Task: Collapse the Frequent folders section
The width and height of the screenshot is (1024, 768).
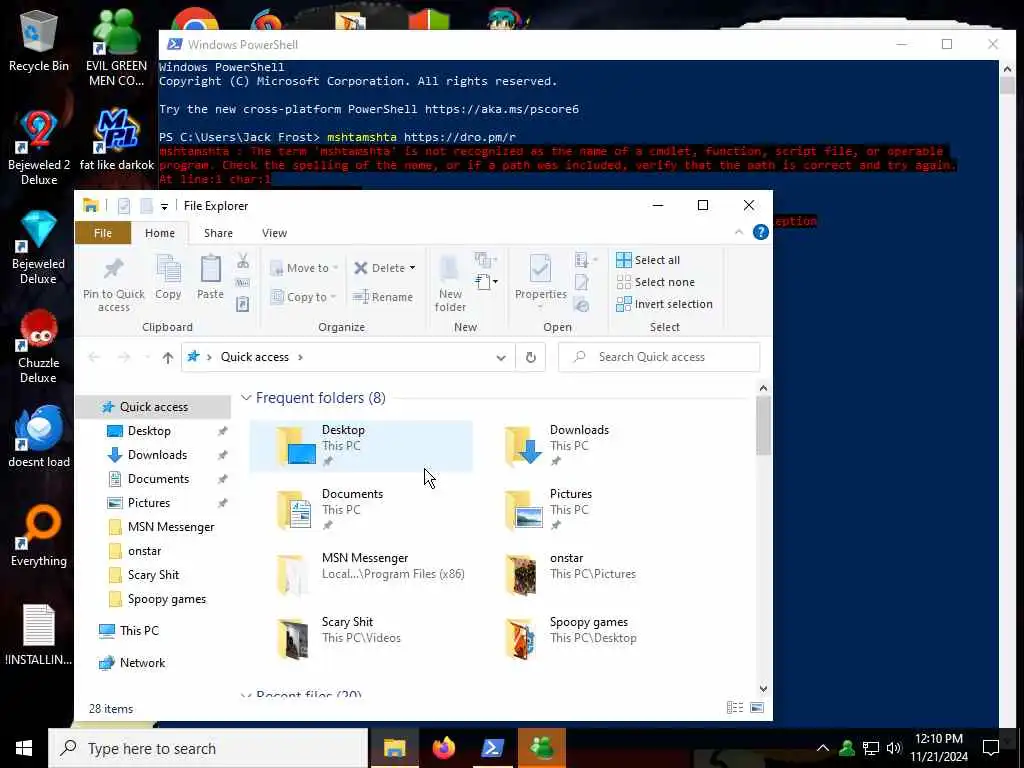Action: coord(246,398)
